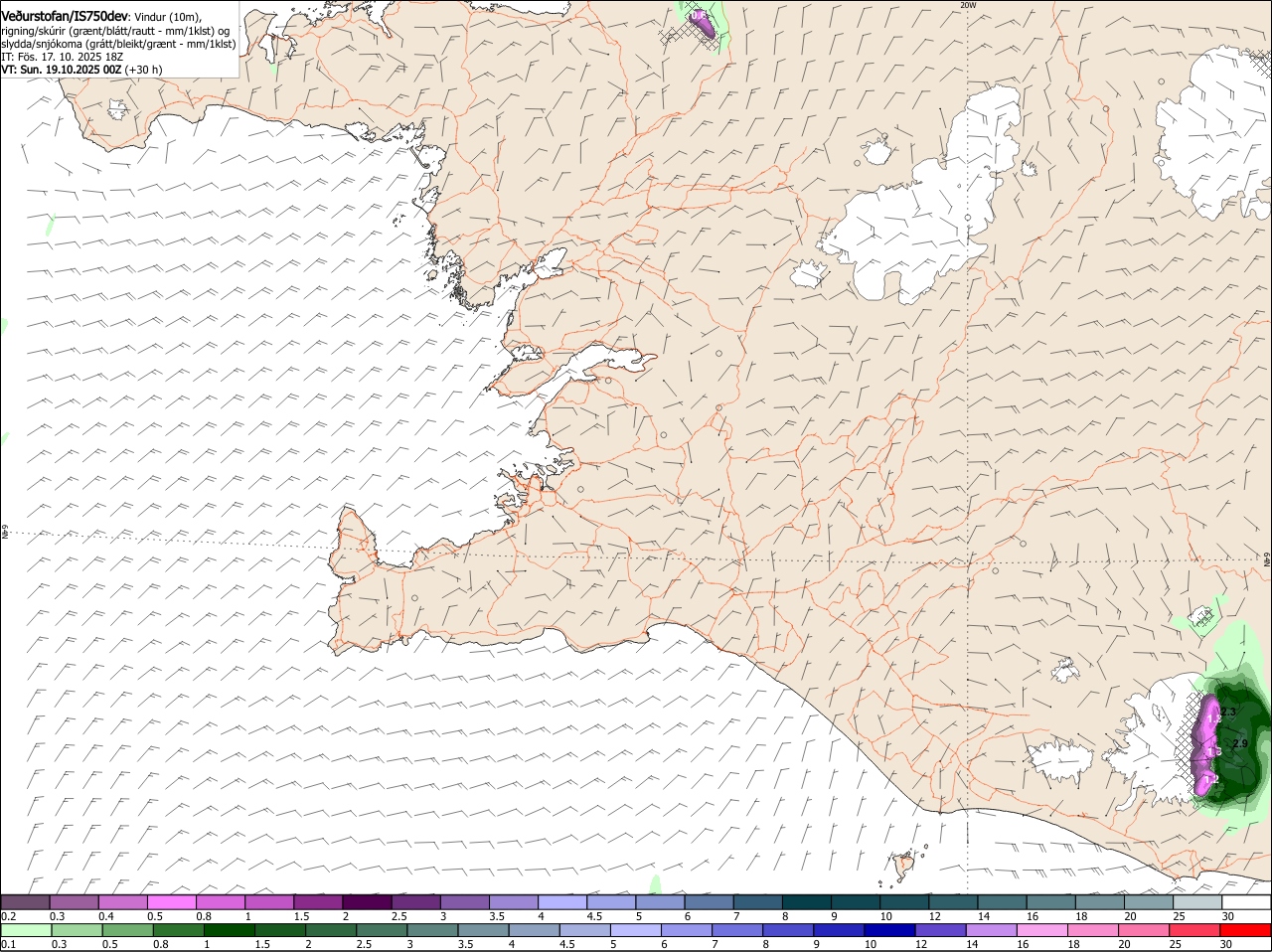Pick the bright pink swatch between 0.5 and 0.8 in upper legend
The height and width of the screenshot is (952, 1272).
tap(171, 902)
